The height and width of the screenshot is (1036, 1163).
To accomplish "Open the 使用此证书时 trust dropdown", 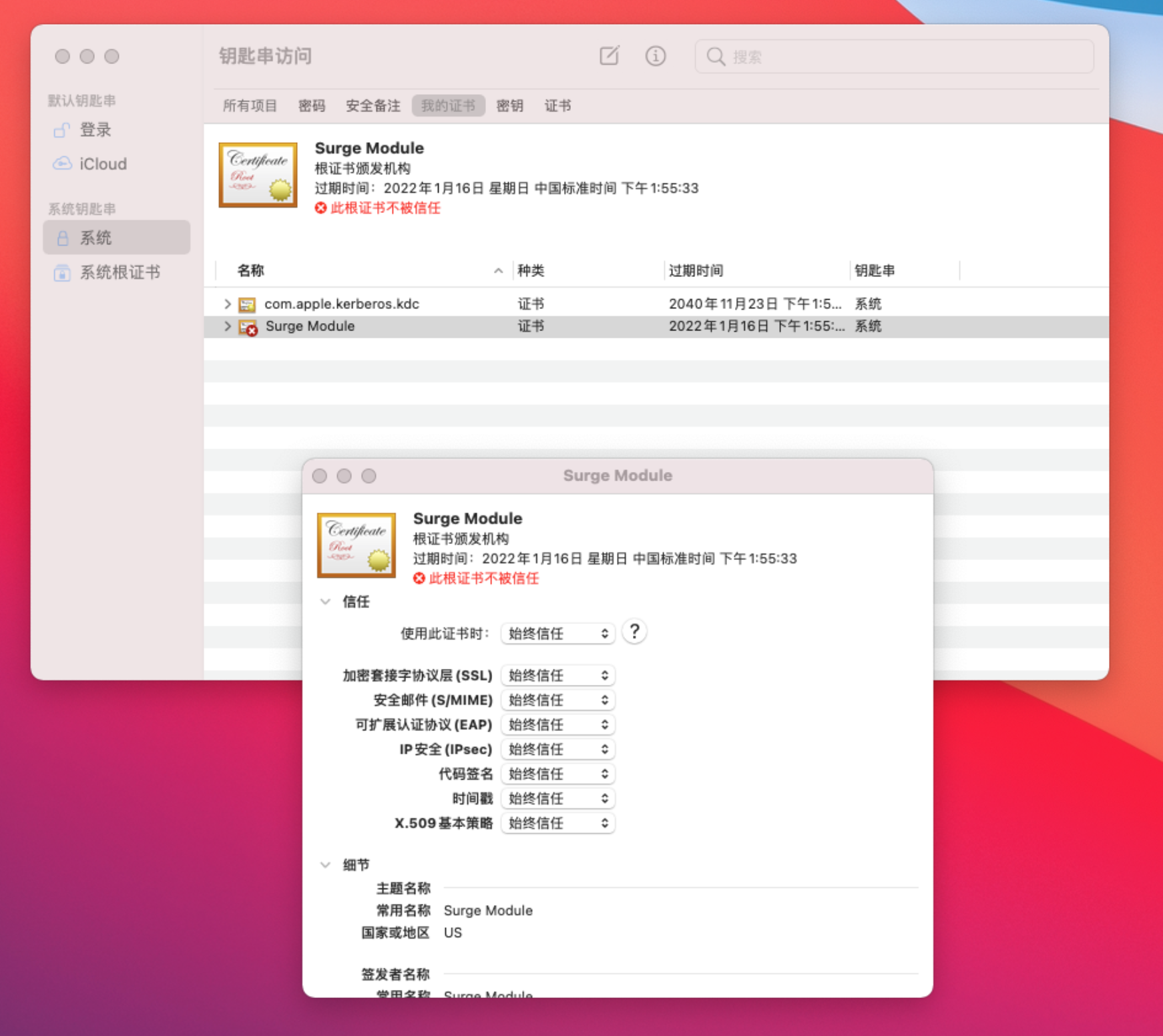I will 557,633.
